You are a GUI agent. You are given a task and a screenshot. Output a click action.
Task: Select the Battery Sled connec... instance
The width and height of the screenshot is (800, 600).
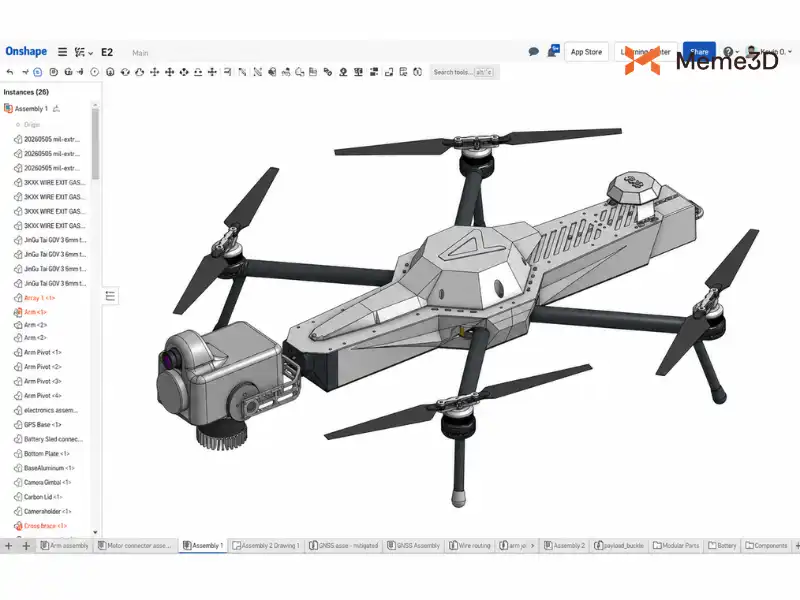53,439
